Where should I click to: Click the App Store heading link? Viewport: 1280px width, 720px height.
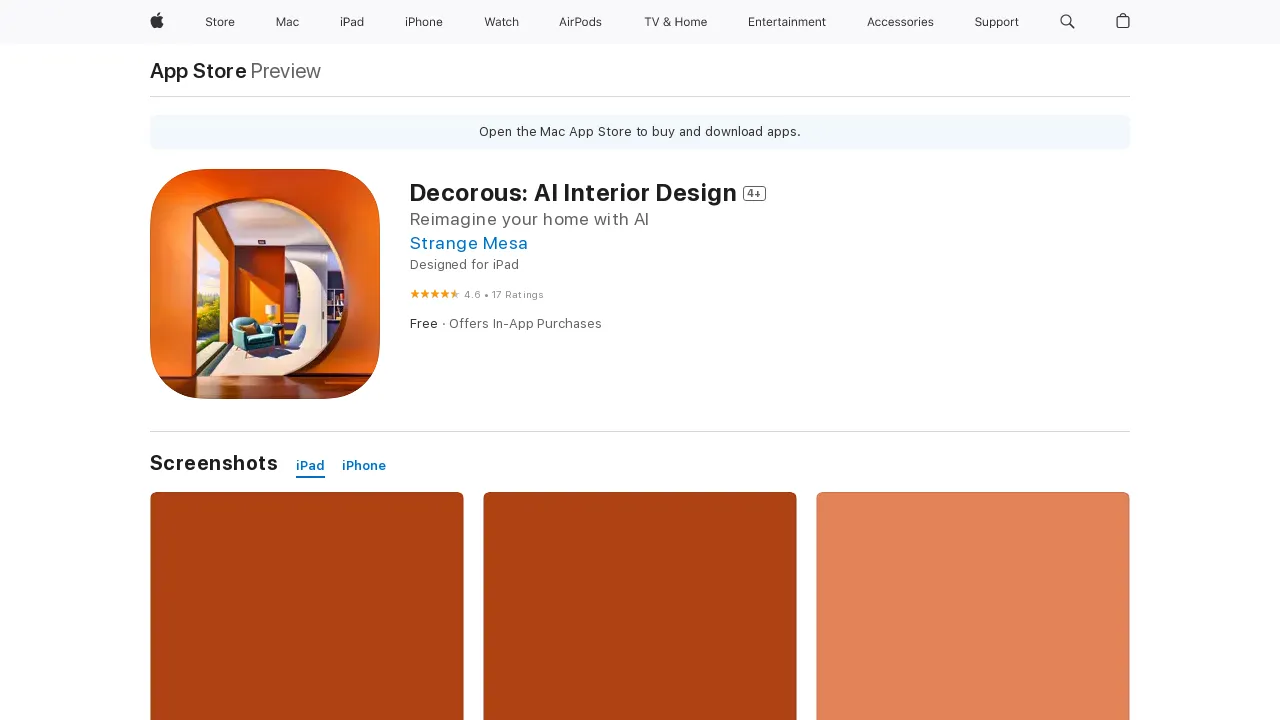pyautogui.click(x=197, y=71)
